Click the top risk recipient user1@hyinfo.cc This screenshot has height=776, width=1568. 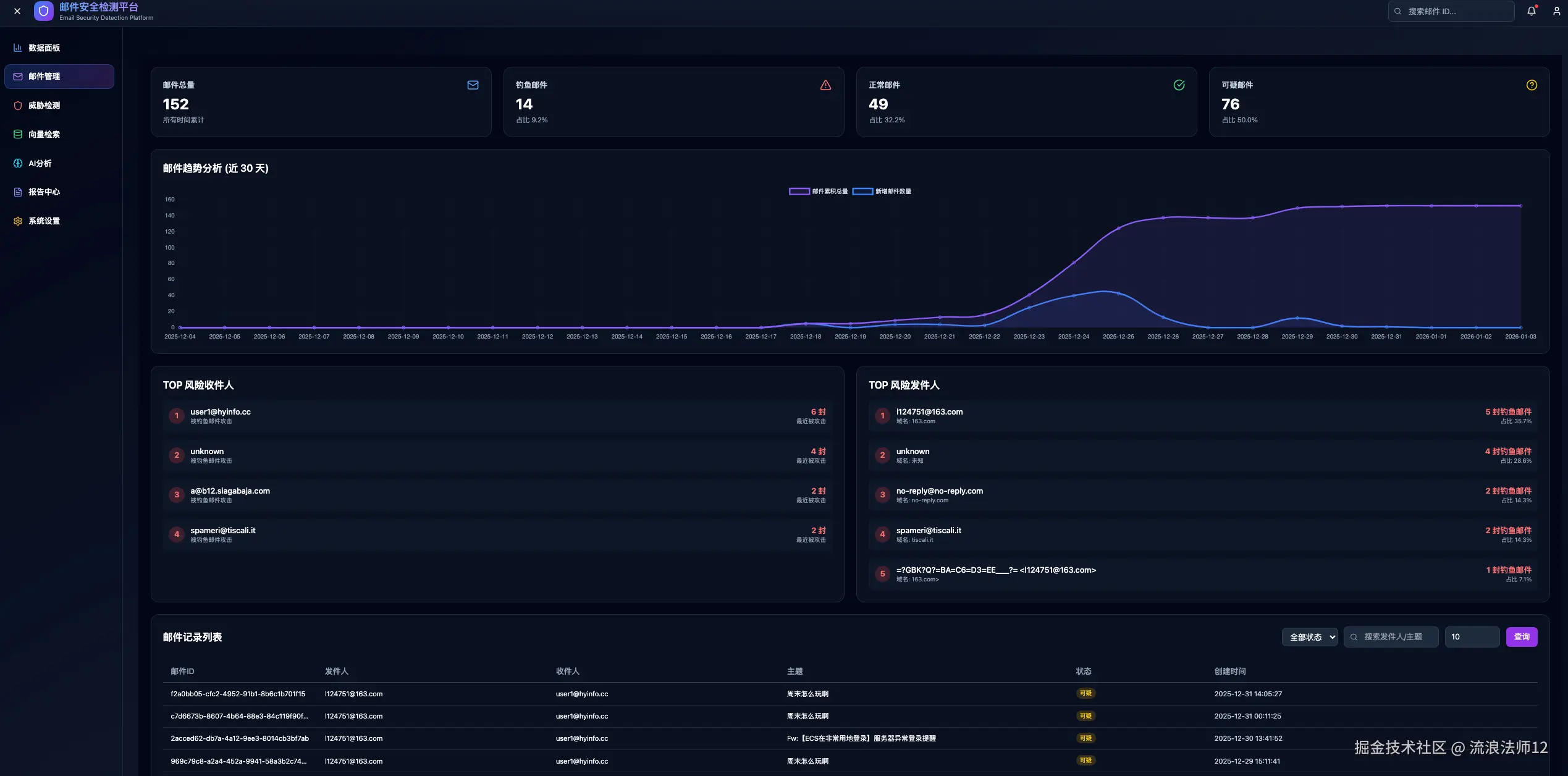coord(221,412)
